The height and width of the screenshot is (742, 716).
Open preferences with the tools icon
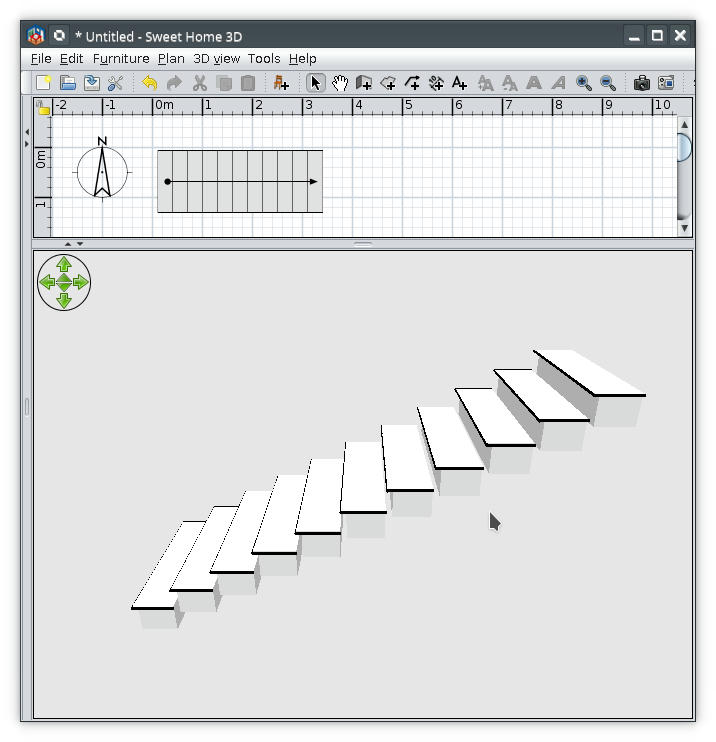click(115, 83)
